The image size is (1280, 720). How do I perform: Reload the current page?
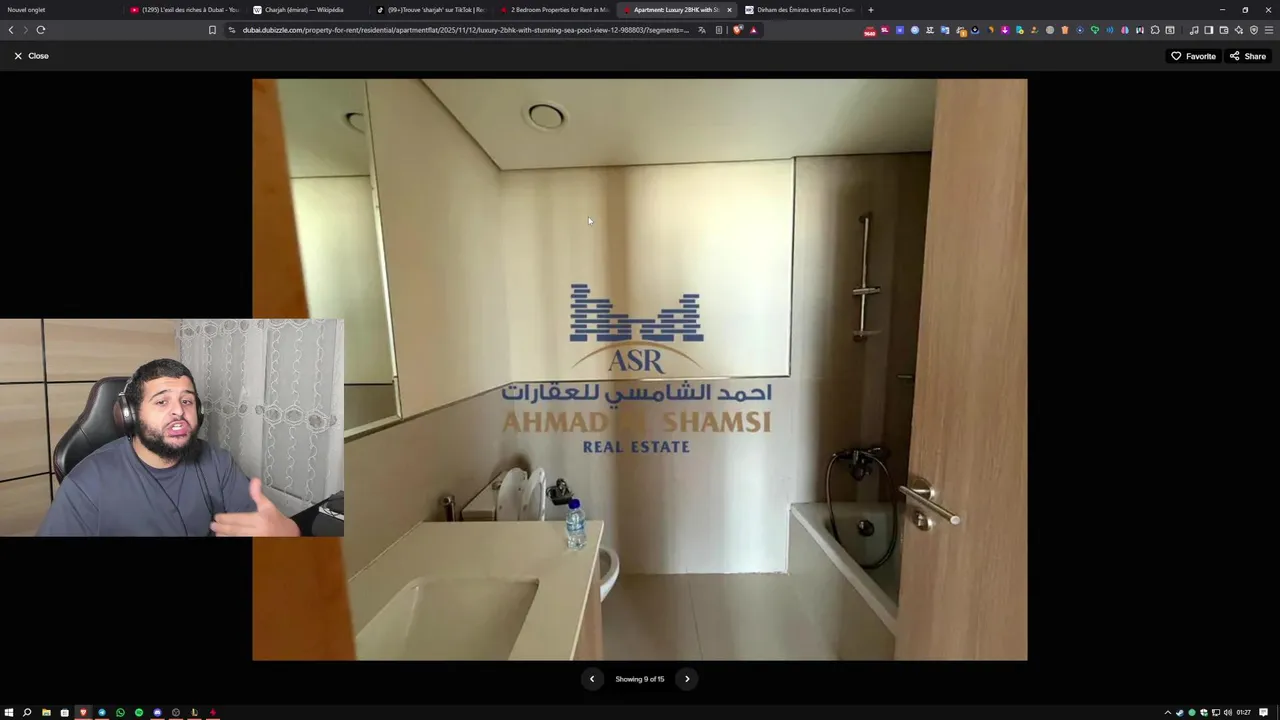tap(41, 30)
